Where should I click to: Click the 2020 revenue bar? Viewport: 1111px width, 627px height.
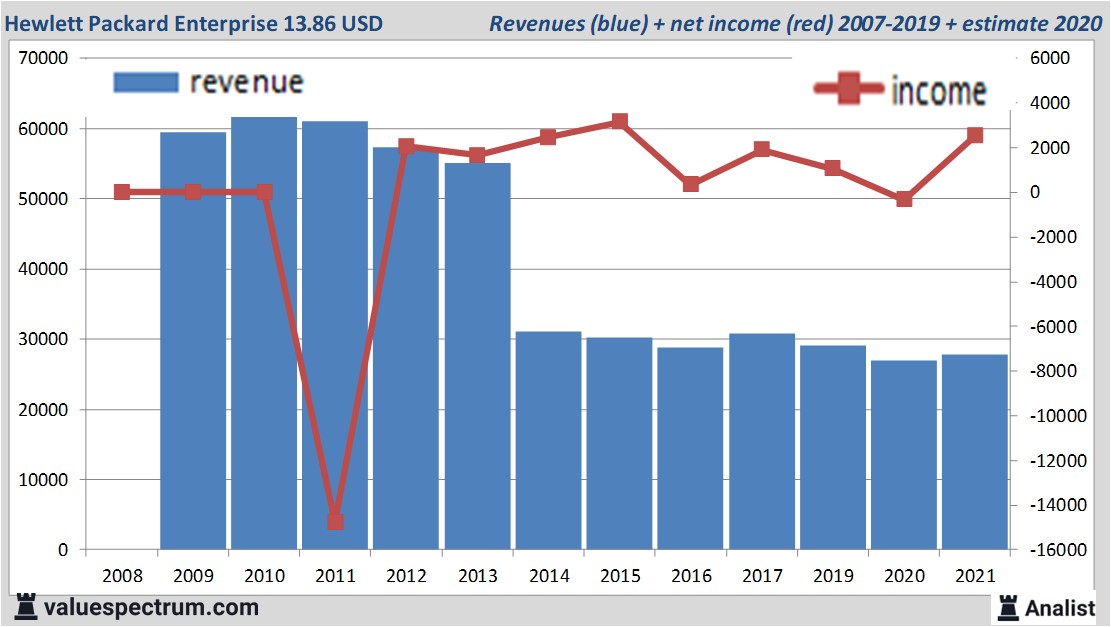pyautogui.click(x=904, y=455)
